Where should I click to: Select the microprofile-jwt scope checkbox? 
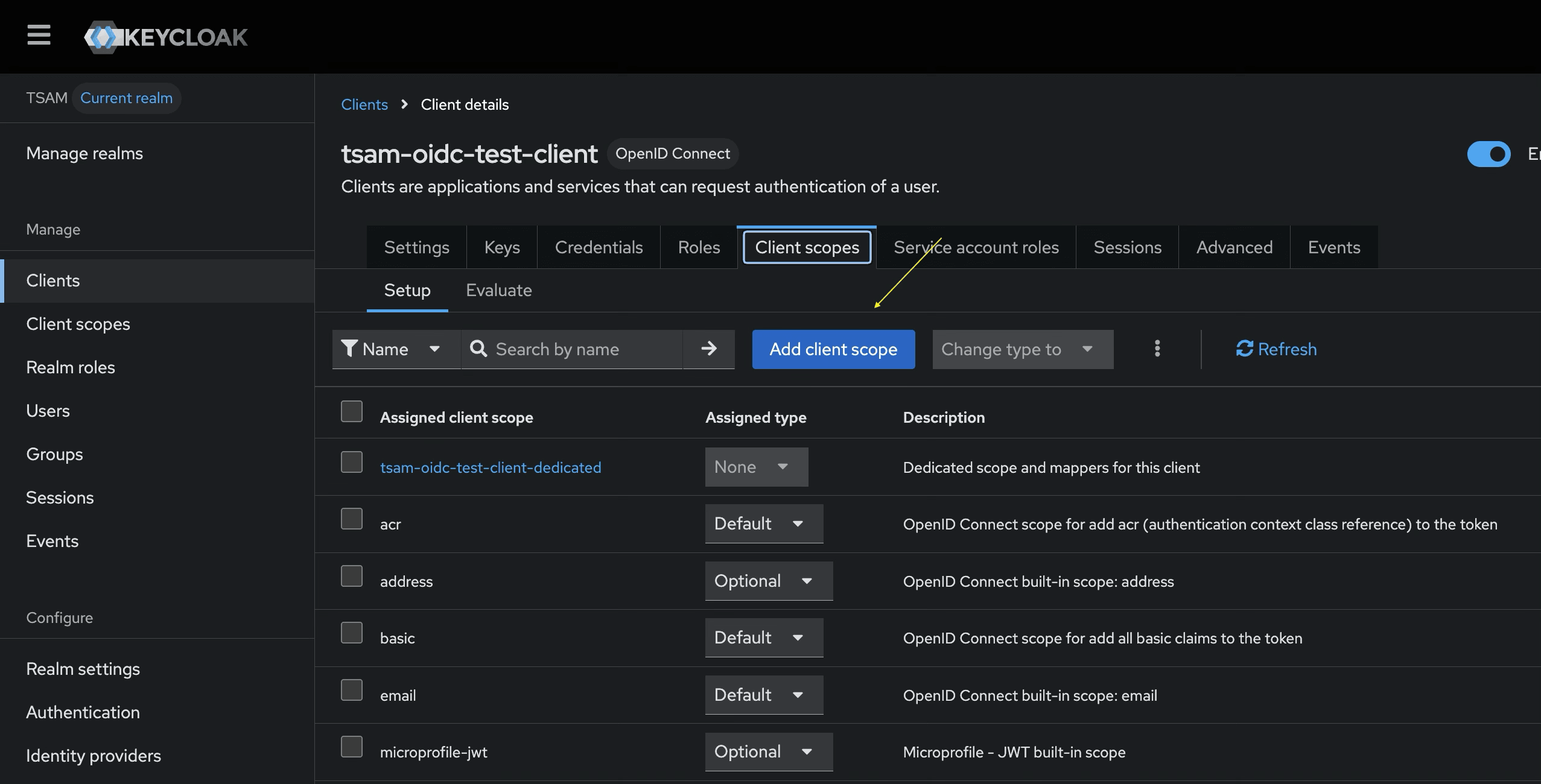pos(352,747)
